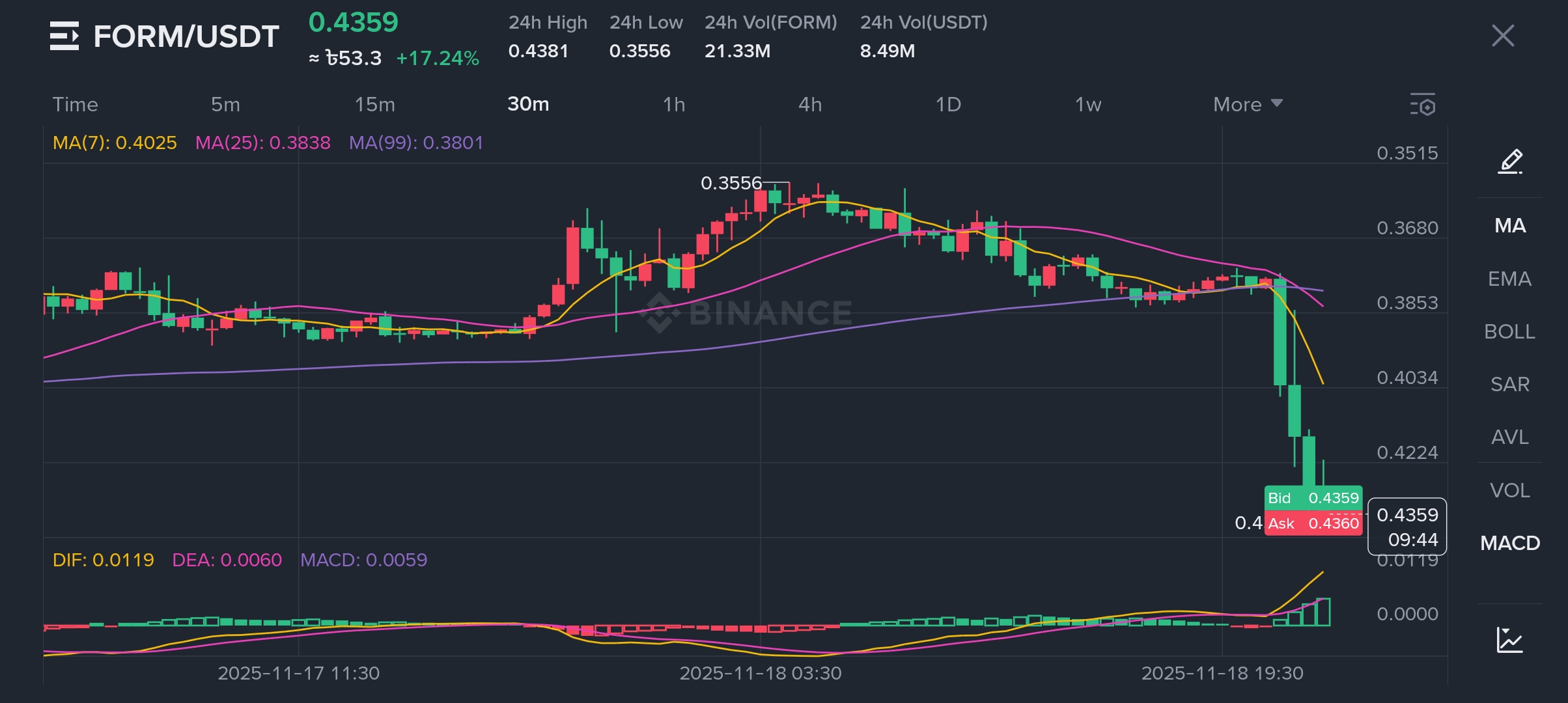1568x703 pixels.
Task: Click the chart settings icon
Action: pyautogui.click(x=1422, y=104)
